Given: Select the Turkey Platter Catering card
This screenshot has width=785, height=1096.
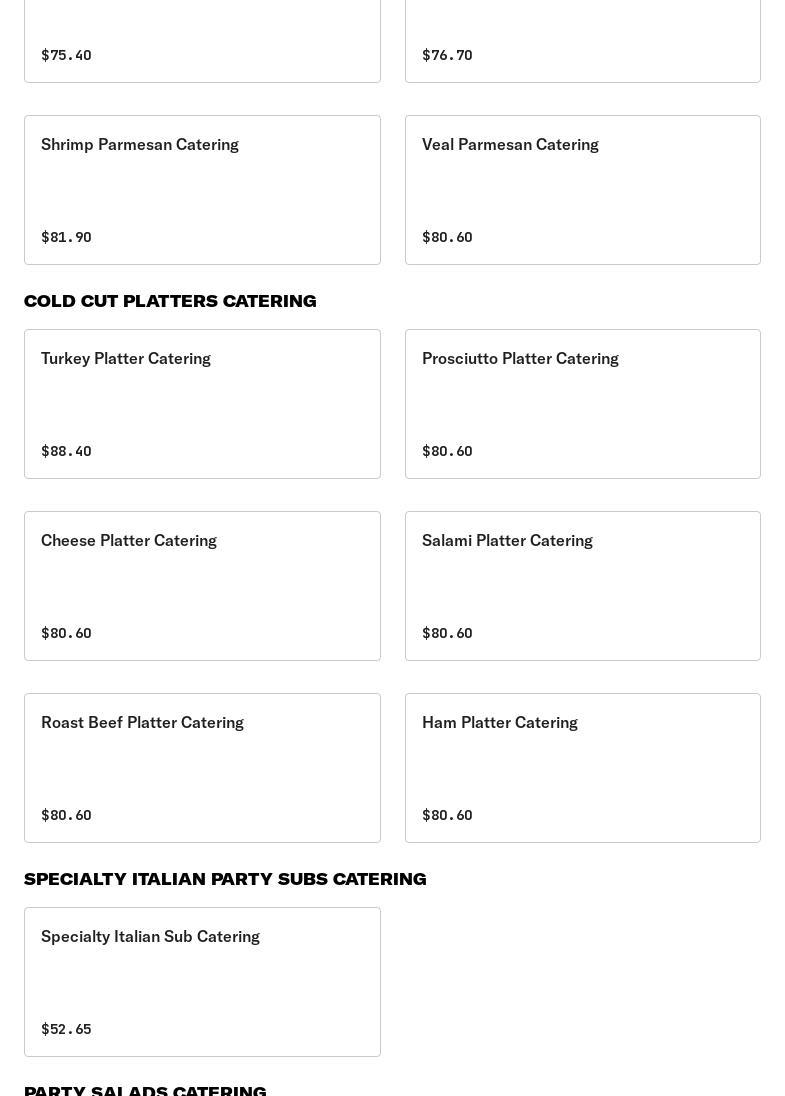Looking at the screenshot, I should pyautogui.click(x=202, y=404).
